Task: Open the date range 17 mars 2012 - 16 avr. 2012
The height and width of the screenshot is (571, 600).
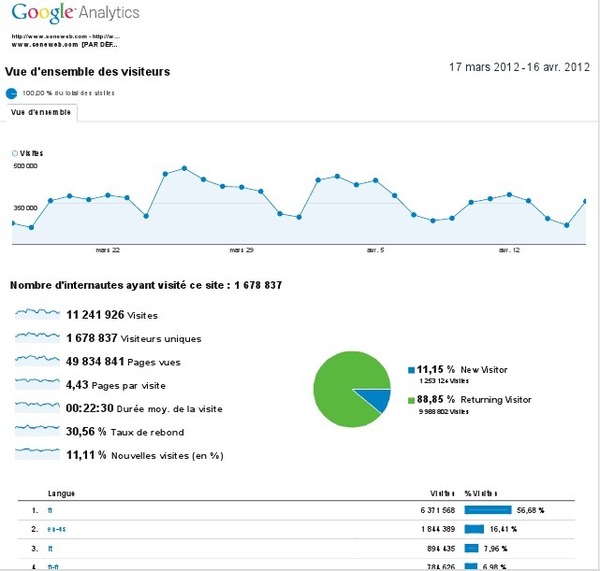Action: (x=520, y=68)
